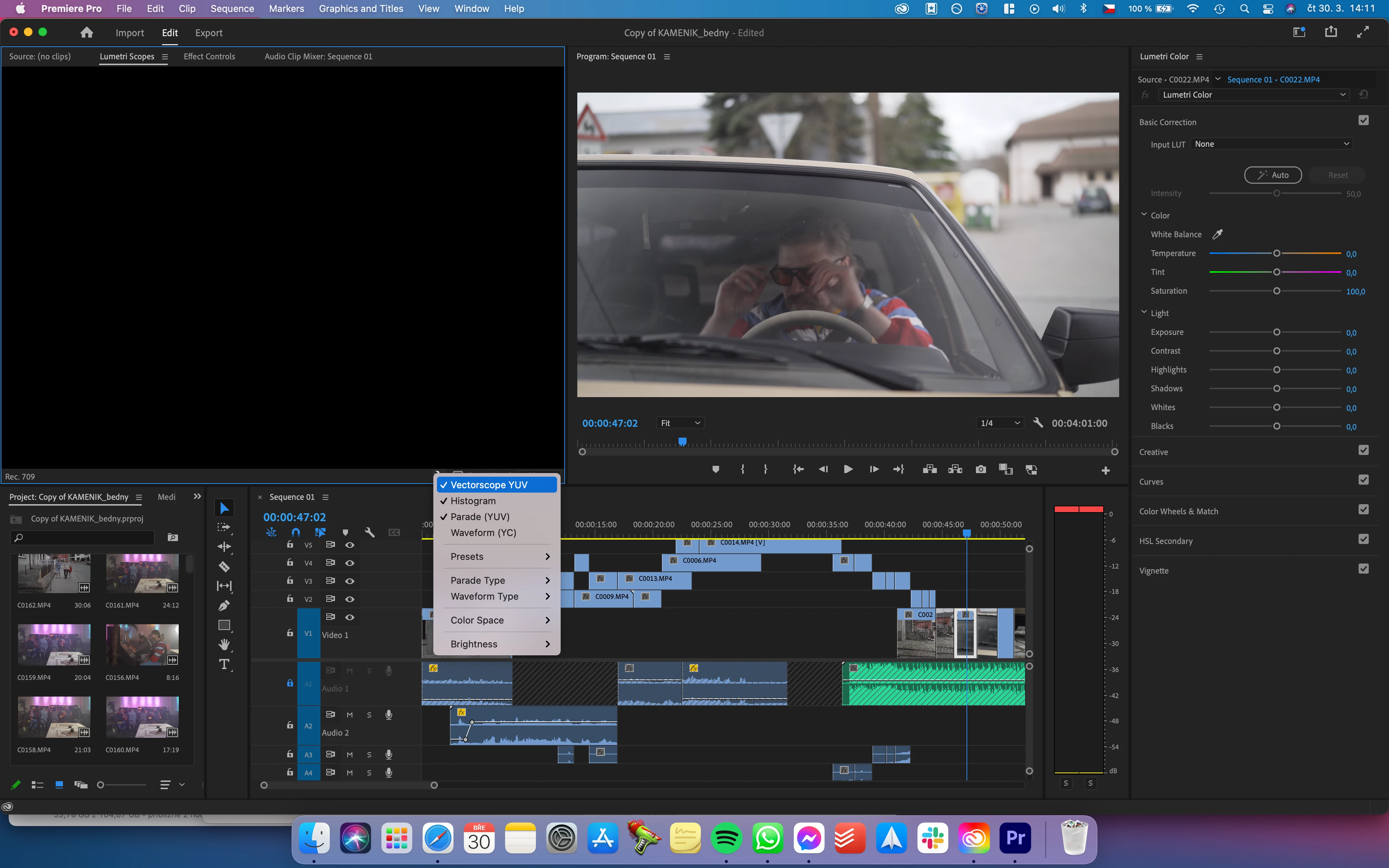This screenshot has height=868, width=1389.
Task: Open Spotify from the Dock
Action: pyautogui.click(x=726, y=838)
